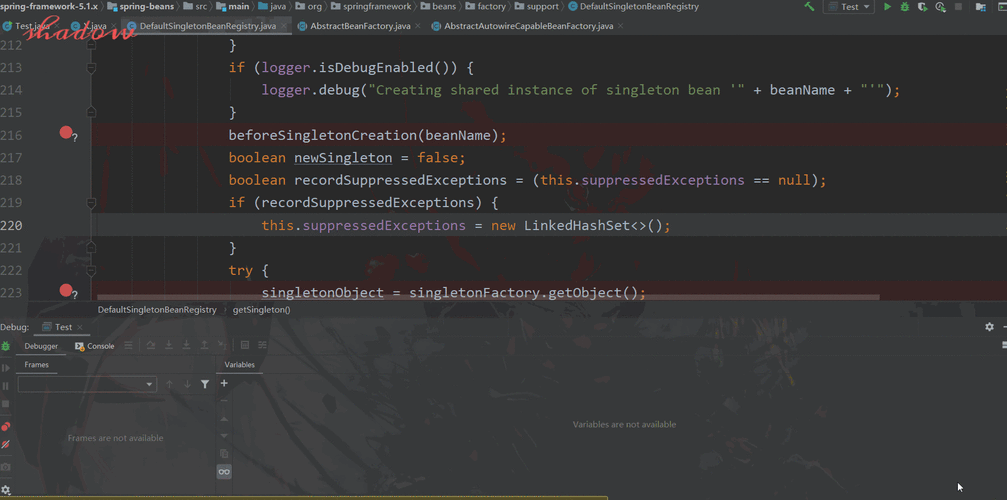This screenshot has height=500, width=1007.
Task: Open the Console tab in debug panel
Action: pyautogui.click(x=94, y=346)
